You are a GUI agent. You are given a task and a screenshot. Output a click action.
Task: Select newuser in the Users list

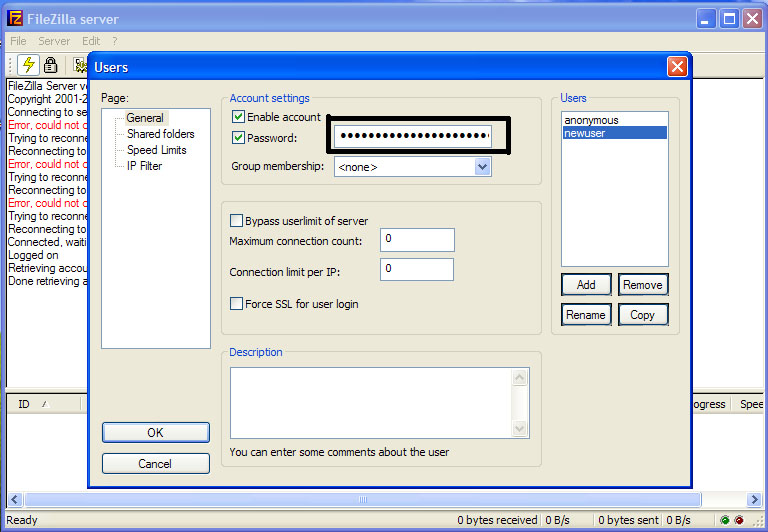pos(615,133)
